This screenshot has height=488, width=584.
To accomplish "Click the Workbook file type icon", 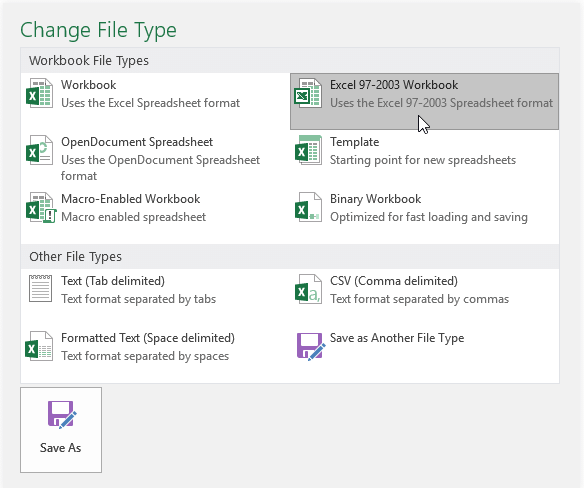I will pos(39,93).
